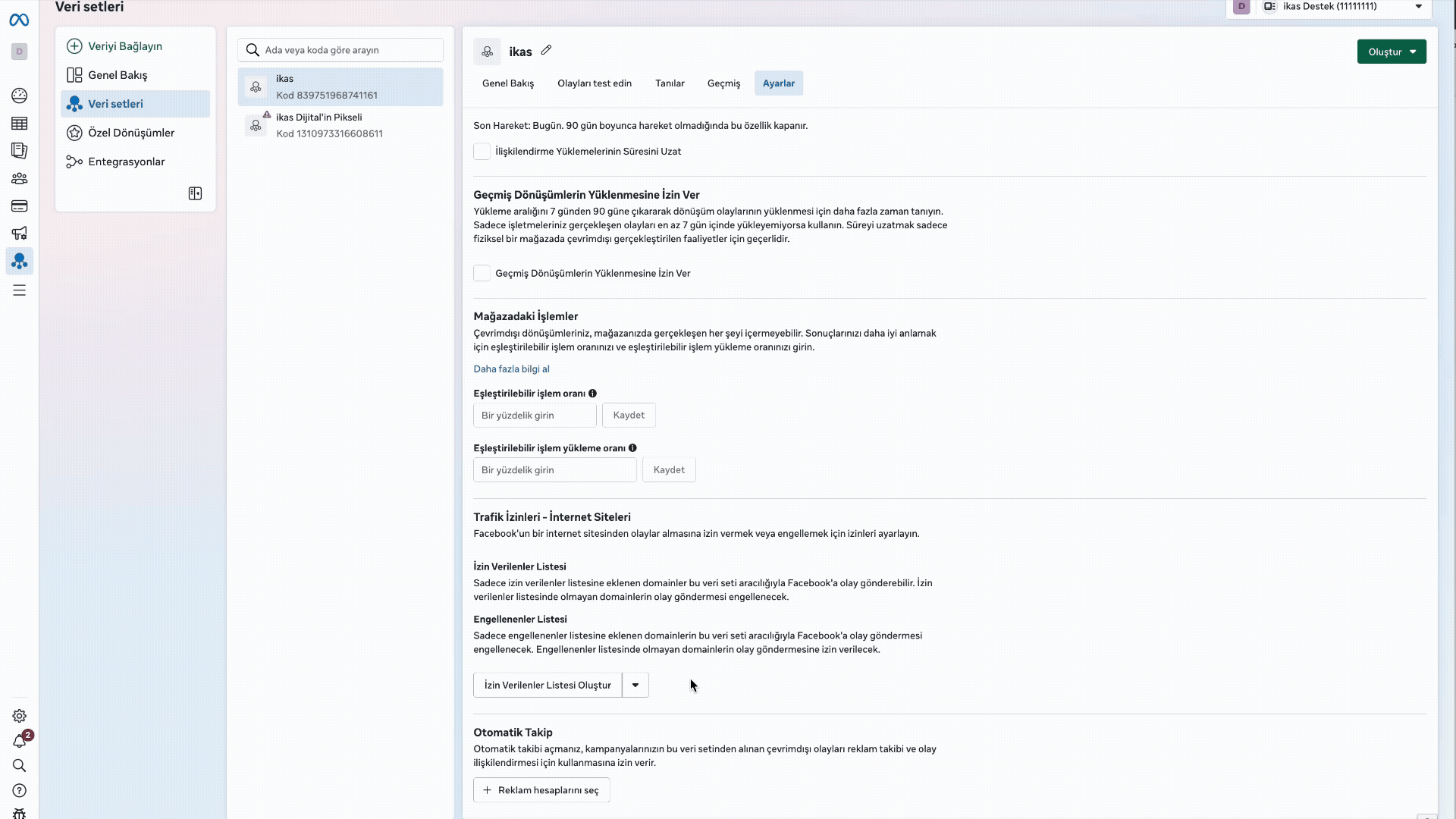Open the All Tools hamburger icon
The width and height of the screenshot is (1456, 819).
(19, 290)
